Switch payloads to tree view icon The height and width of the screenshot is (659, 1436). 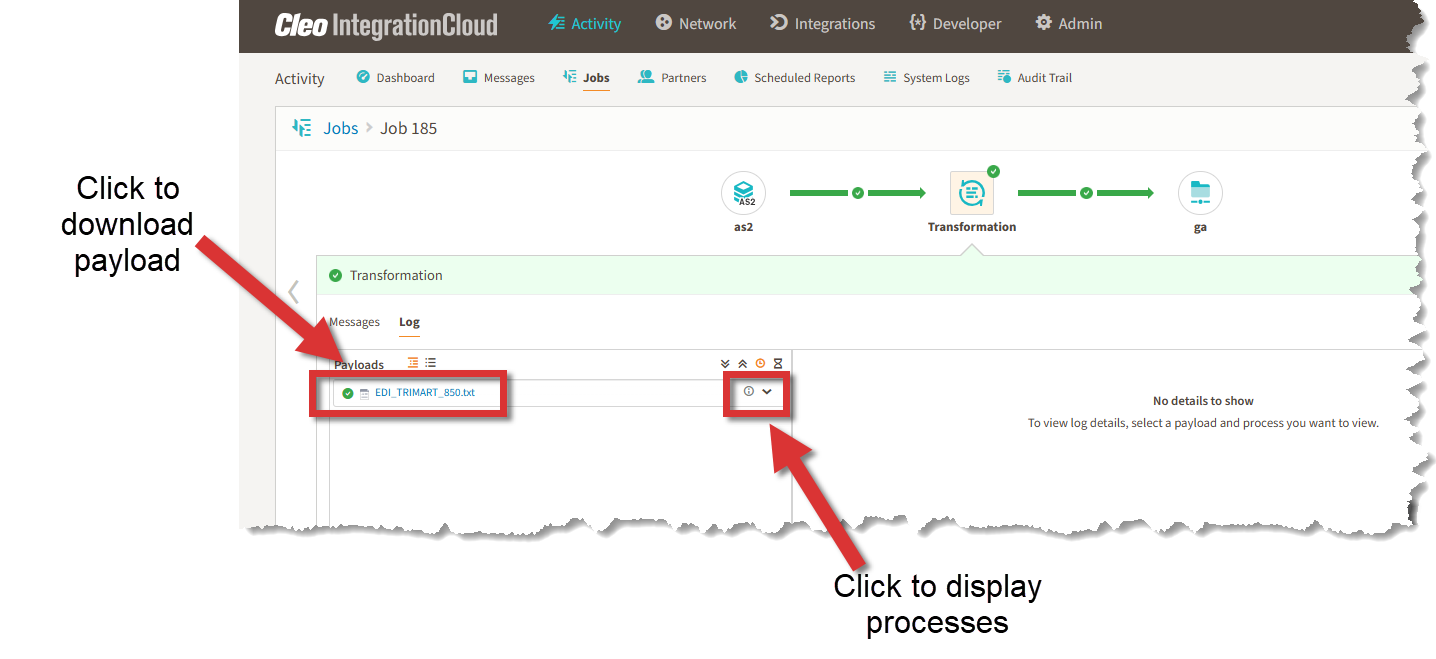pos(413,363)
